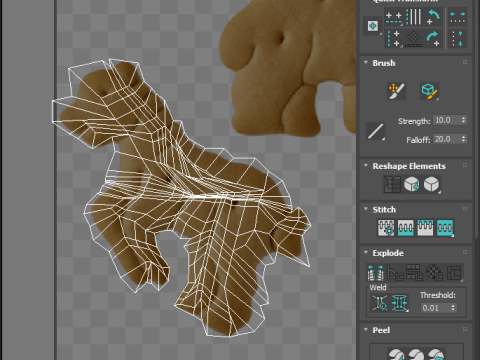Click Relax Until Flat icon
The image size is (480, 360).
pos(412,184)
